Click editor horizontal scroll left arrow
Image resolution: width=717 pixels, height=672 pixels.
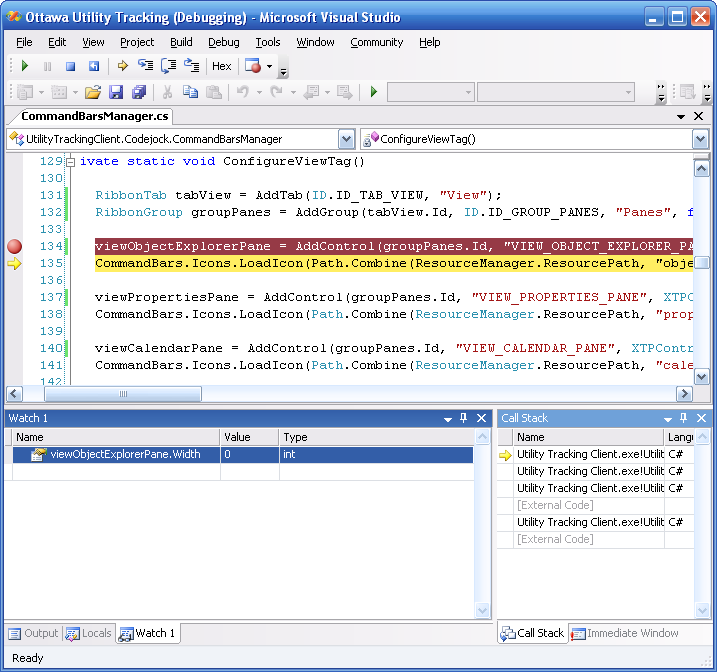14,394
